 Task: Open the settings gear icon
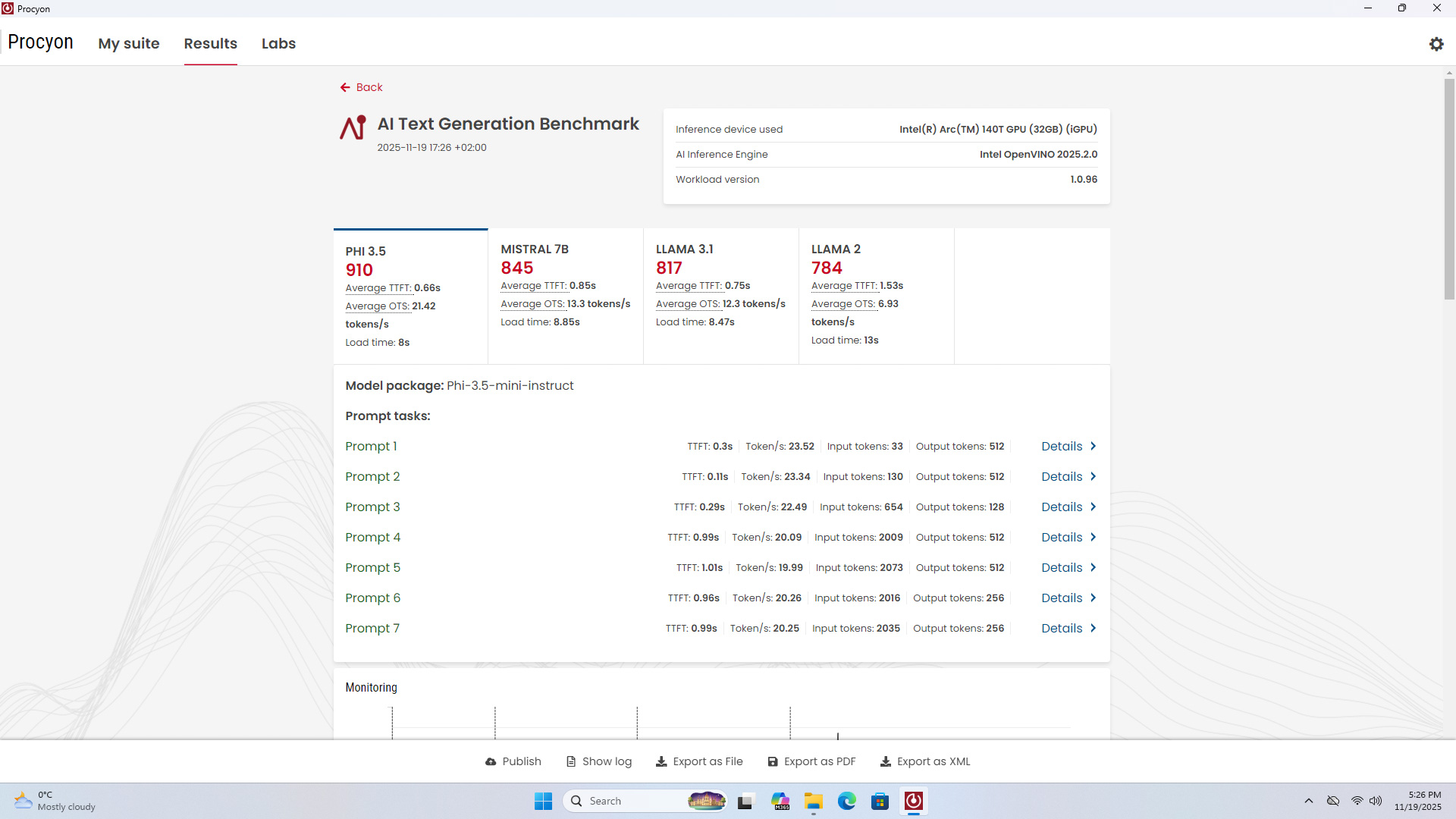click(1436, 44)
